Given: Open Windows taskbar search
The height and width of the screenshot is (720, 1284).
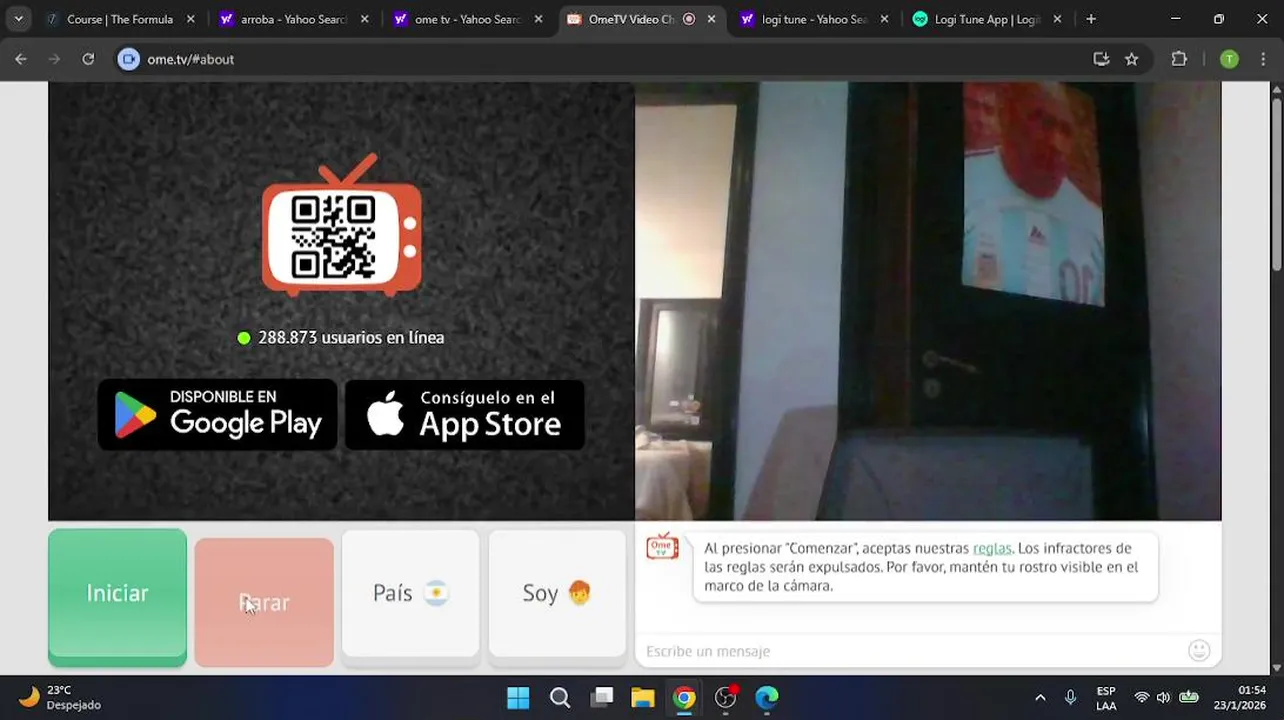Looking at the screenshot, I should [560, 697].
